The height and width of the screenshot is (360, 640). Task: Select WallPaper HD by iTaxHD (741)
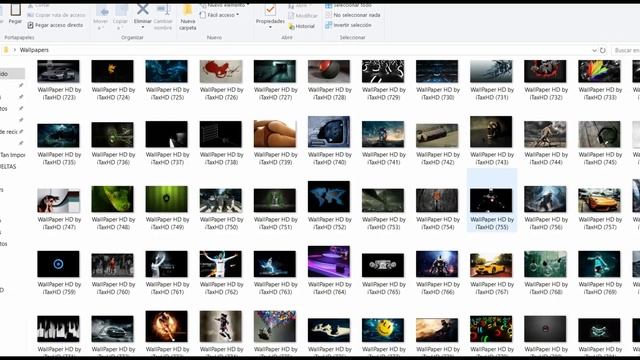click(x=383, y=142)
